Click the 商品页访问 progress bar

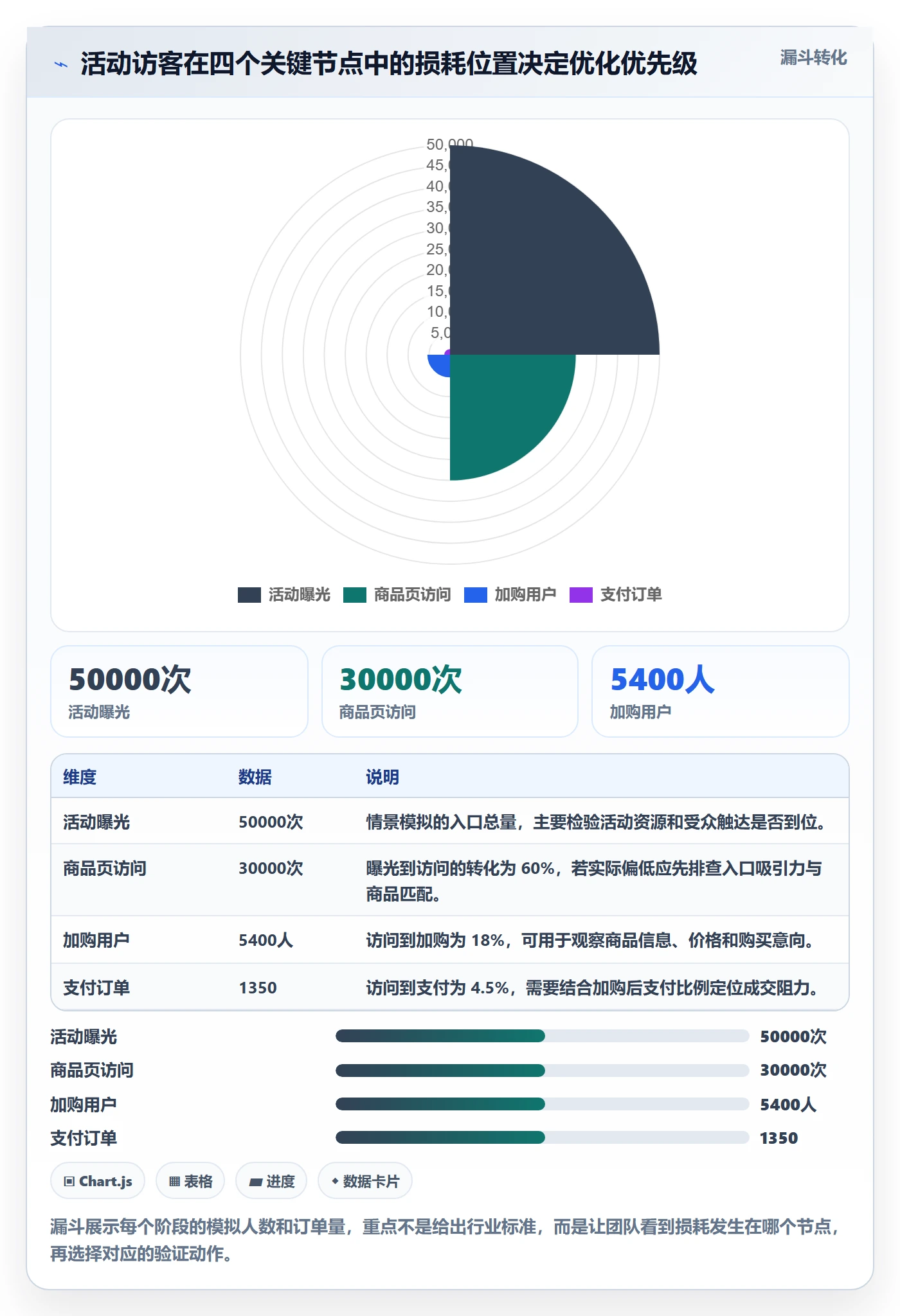click(542, 1070)
